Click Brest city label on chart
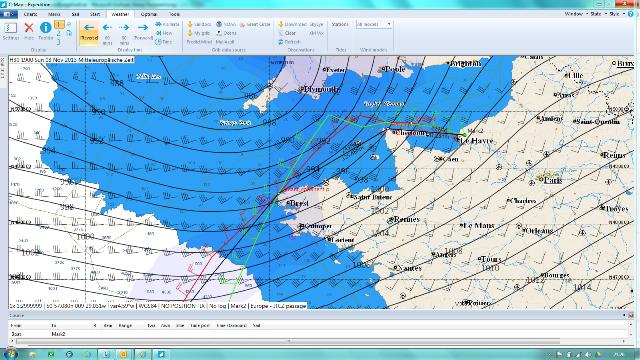640x360 pixels. click(298, 203)
